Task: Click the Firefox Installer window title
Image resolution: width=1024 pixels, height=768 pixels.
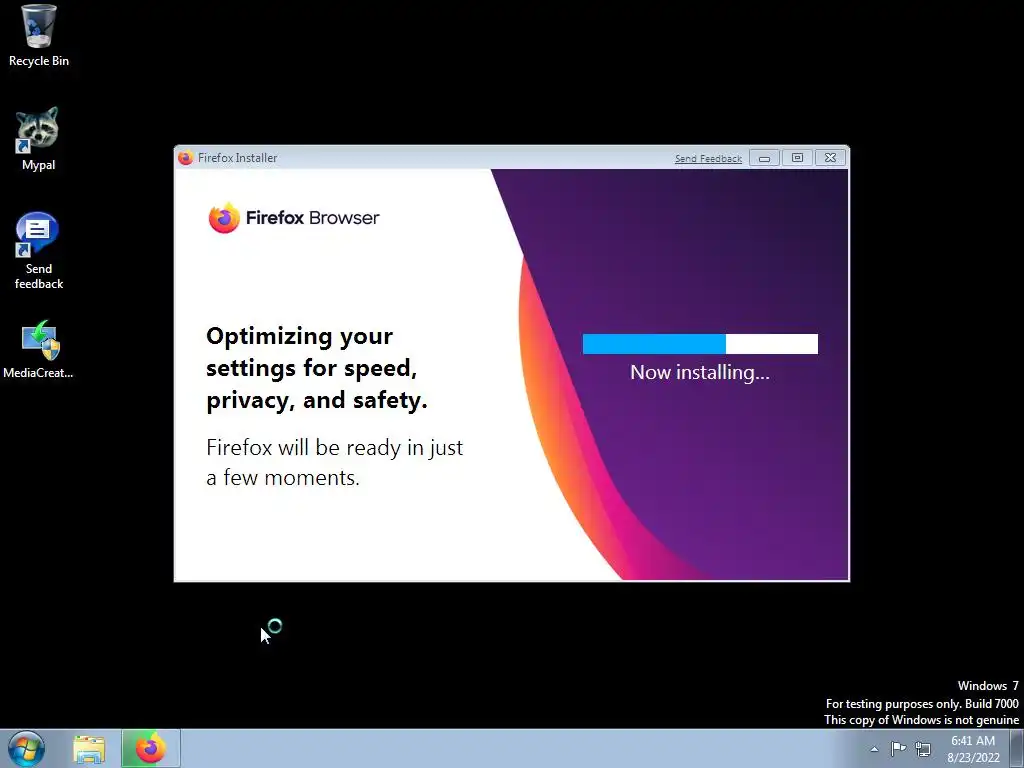Action: [237, 158]
